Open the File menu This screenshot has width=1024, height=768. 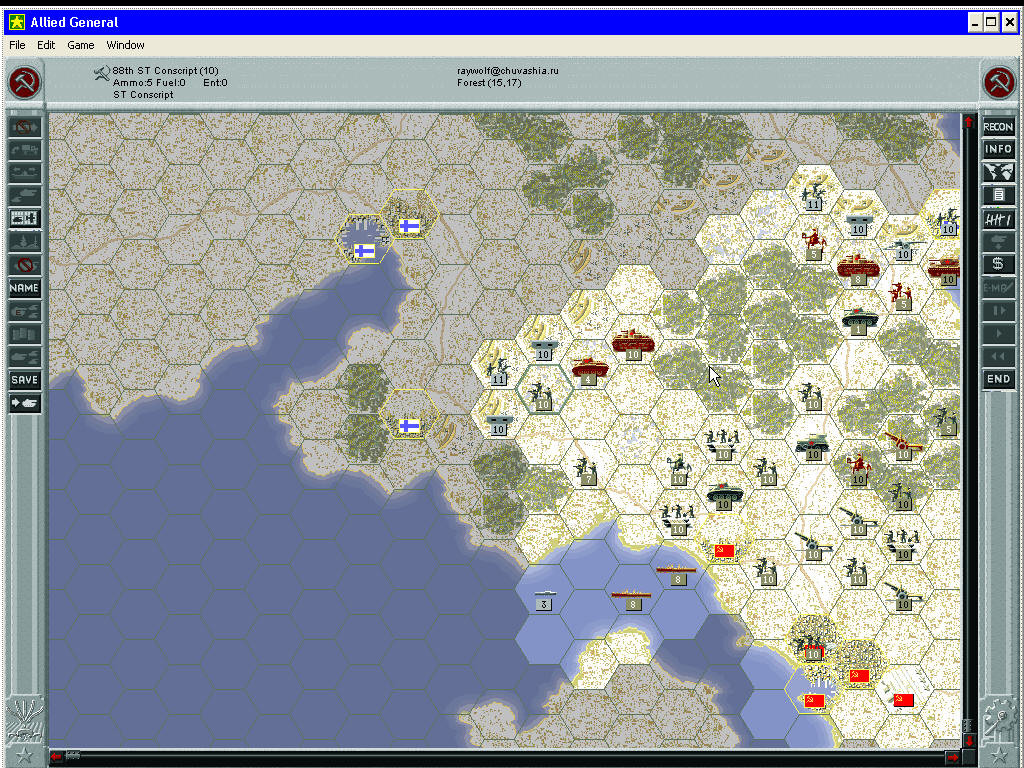click(x=17, y=45)
